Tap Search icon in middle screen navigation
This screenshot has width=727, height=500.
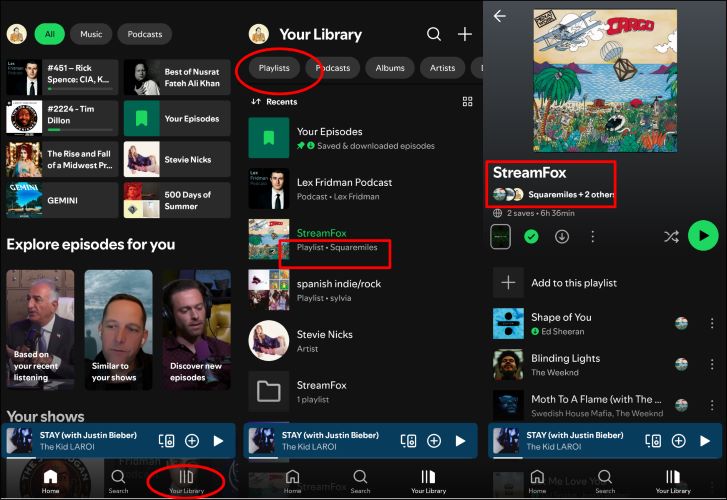pos(360,481)
